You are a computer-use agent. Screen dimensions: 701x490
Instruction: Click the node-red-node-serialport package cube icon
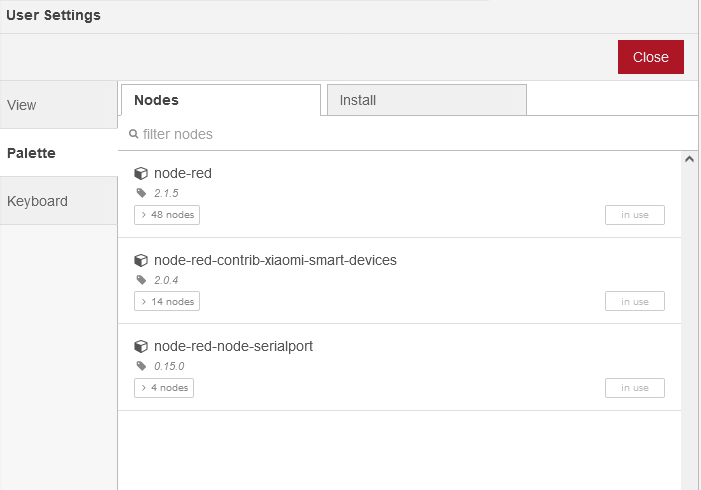tap(141, 346)
